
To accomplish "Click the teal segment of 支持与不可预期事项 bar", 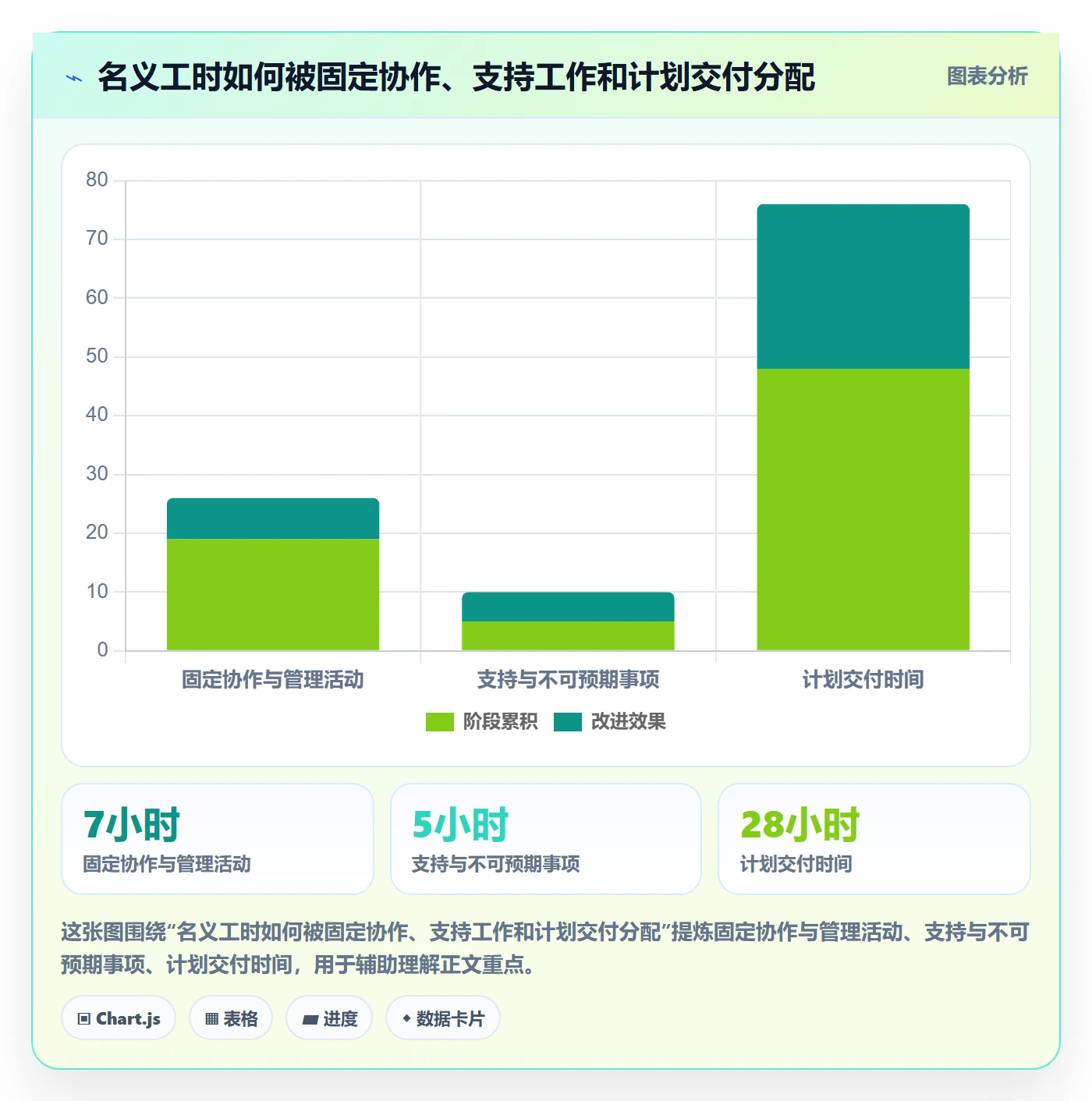I will tap(568, 607).
